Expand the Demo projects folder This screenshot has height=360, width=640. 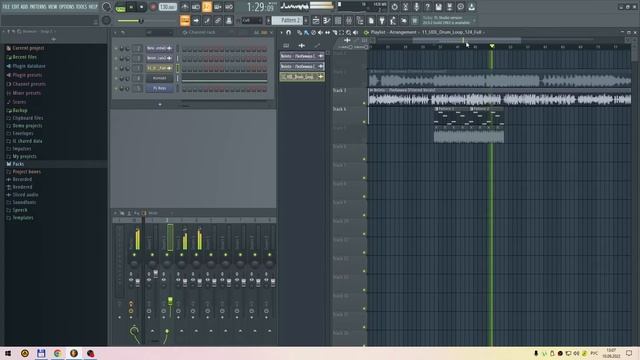(27, 126)
